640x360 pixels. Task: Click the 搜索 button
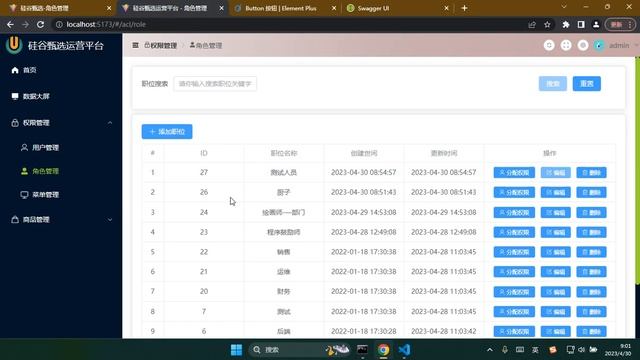pos(553,84)
